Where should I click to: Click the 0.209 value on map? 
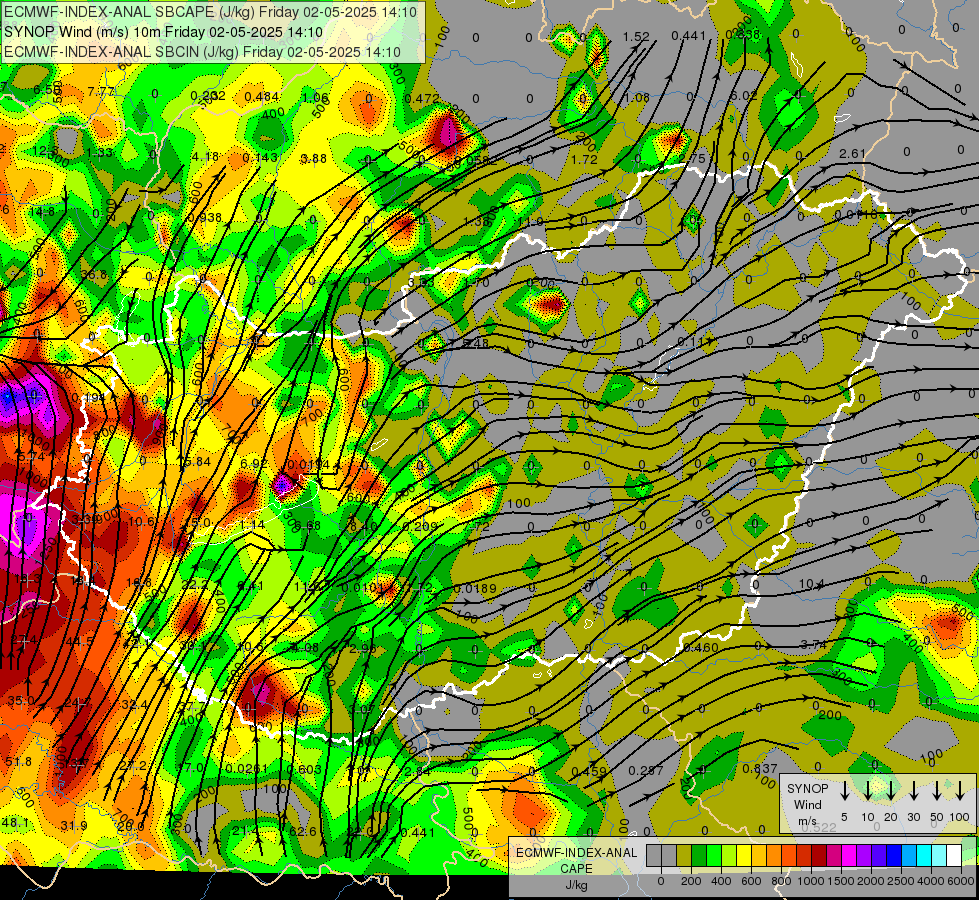click(x=420, y=527)
